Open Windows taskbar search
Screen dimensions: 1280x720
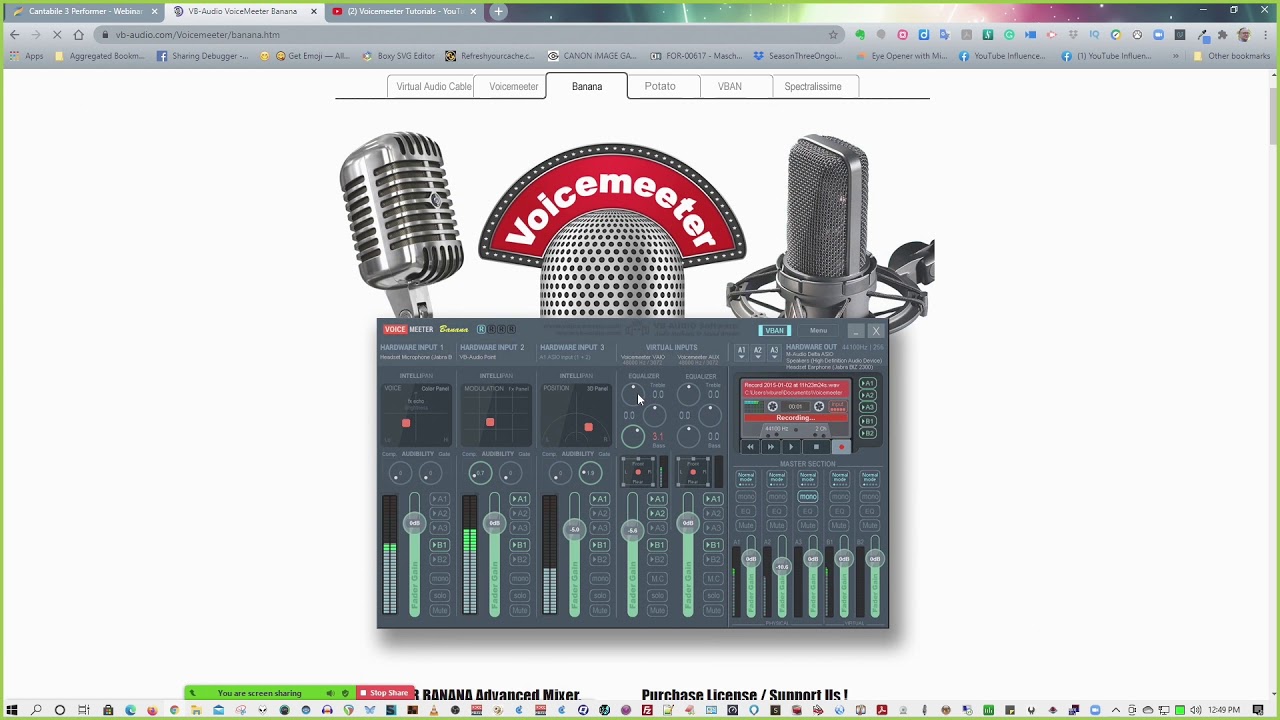click(x=36, y=710)
